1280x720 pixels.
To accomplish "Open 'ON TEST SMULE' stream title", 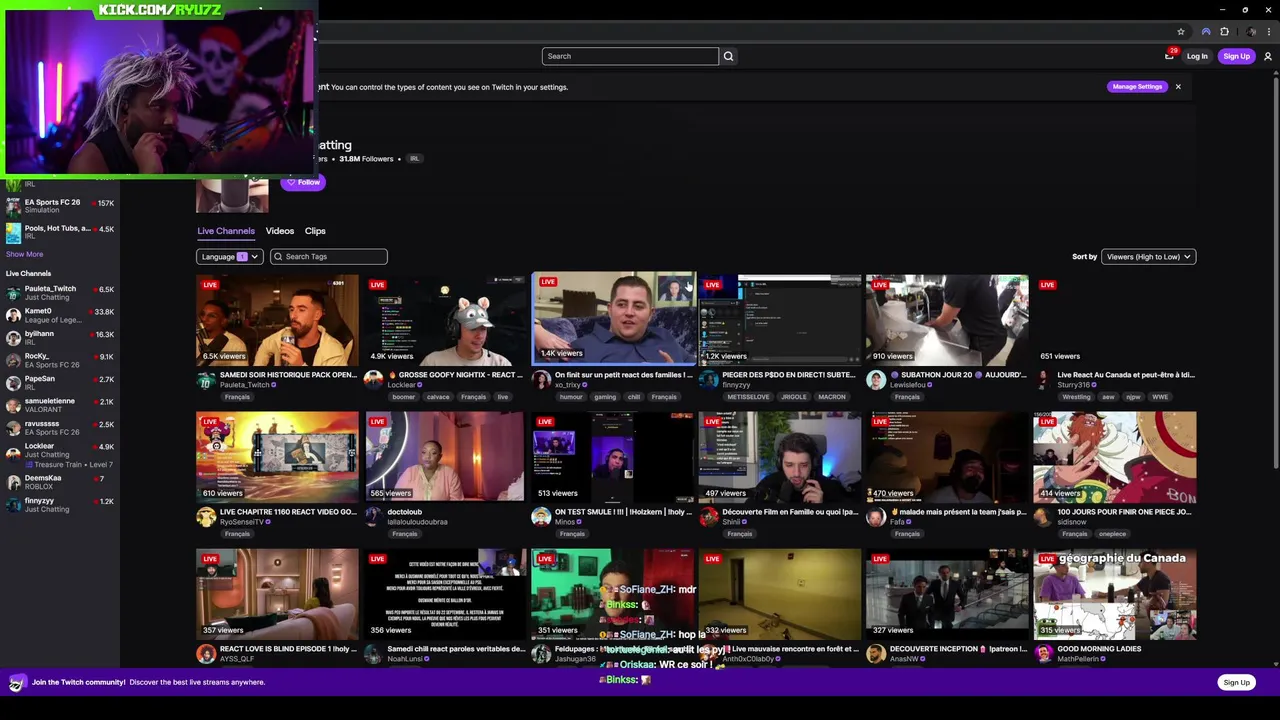I will coord(622,512).
